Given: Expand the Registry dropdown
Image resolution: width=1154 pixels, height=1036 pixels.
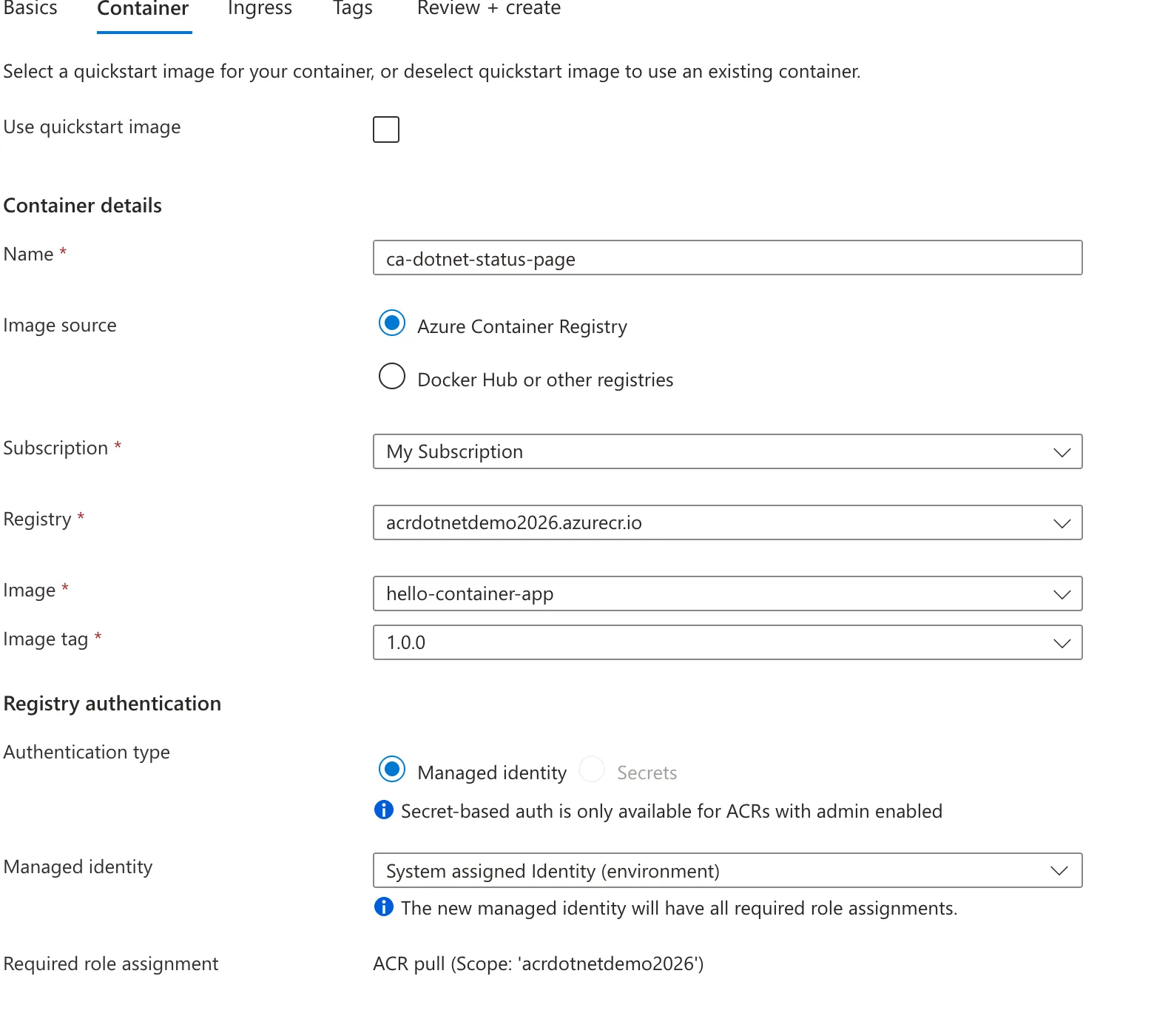Looking at the screenshot, I should [727, 522].
